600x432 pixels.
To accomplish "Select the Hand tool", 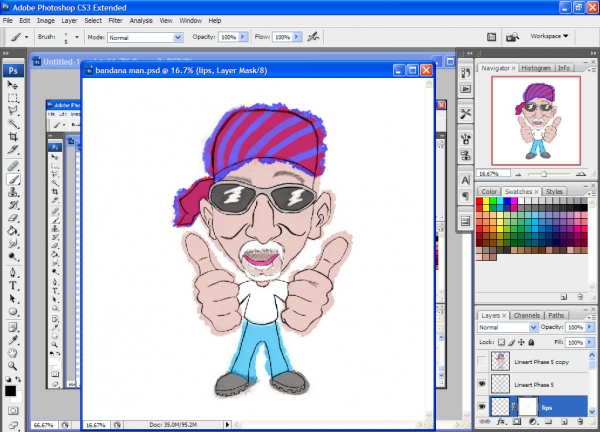I will click(13, 353).
